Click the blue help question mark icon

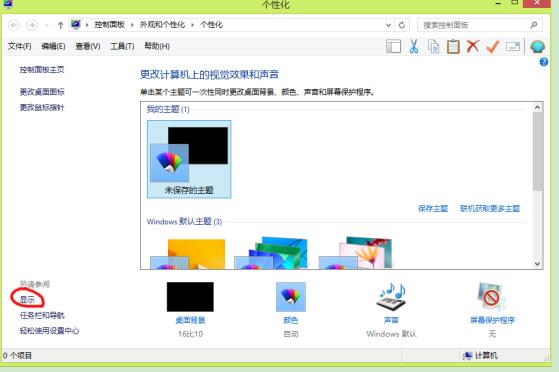click(x=544, y=62)
